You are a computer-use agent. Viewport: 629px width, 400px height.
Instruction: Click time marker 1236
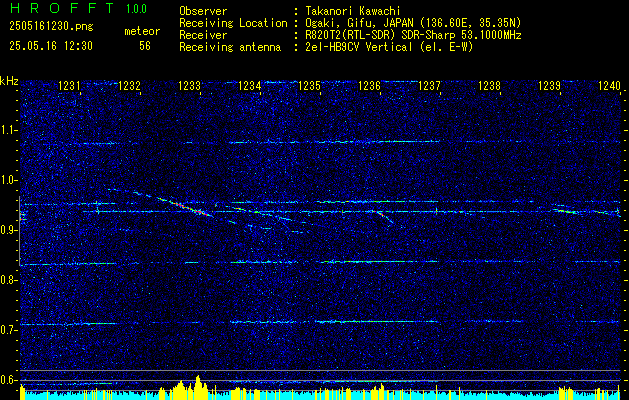click(x=369, y=85)
